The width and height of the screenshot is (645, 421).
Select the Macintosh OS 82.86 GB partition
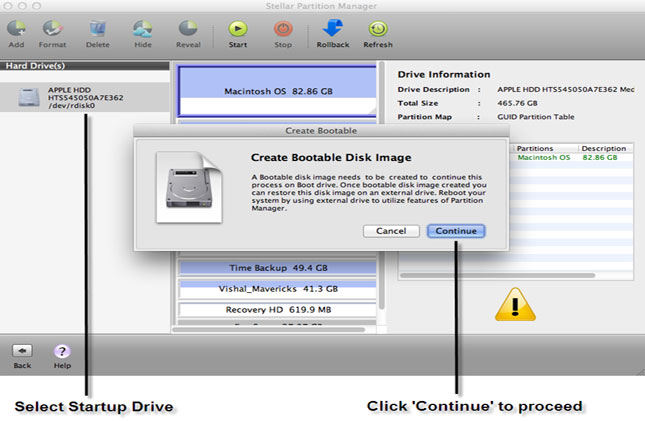pyautogui.click(x=275, y=89)
